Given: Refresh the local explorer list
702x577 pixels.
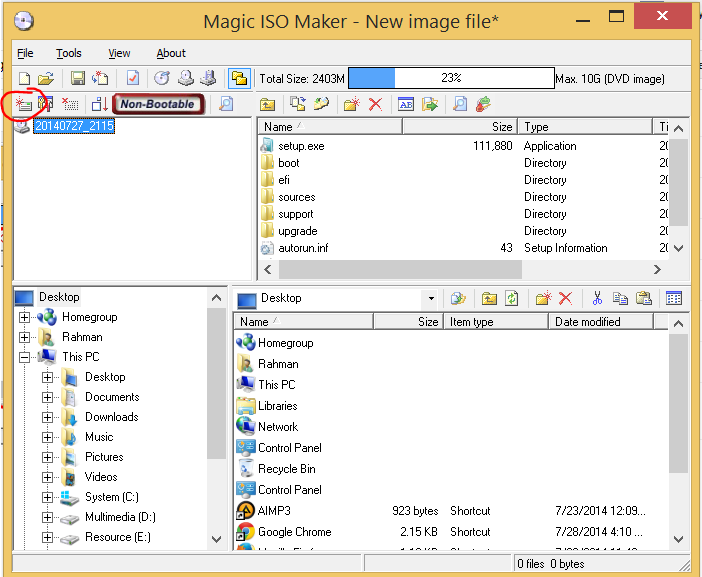Looking at the screenshot, I should pos(512,298).
